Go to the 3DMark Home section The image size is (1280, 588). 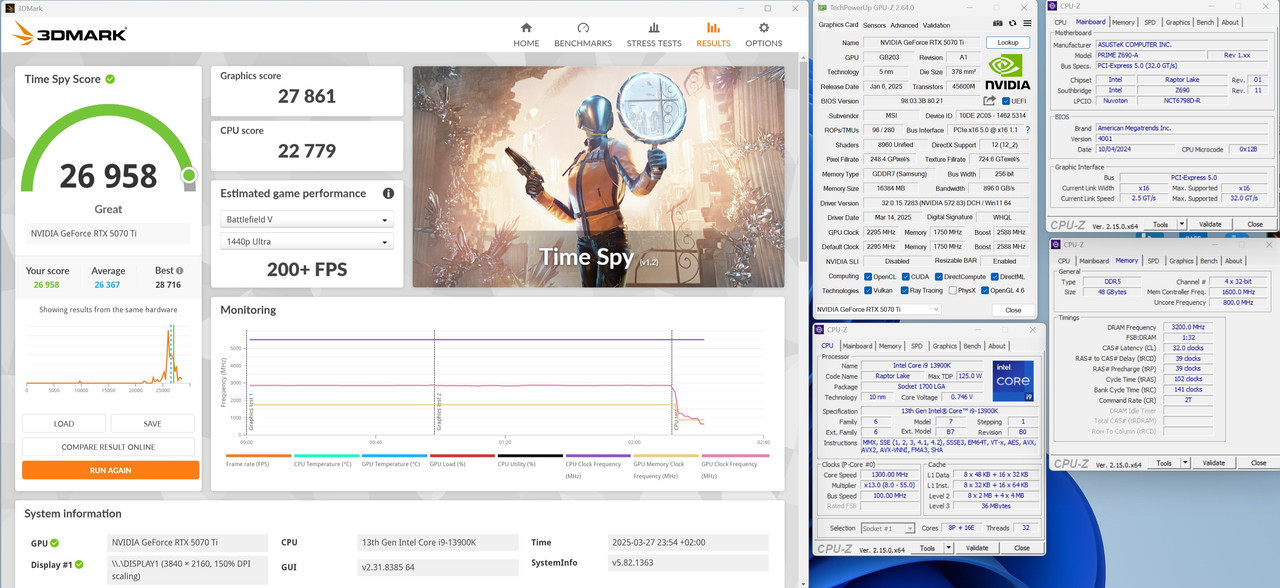[x=526, y=34]
